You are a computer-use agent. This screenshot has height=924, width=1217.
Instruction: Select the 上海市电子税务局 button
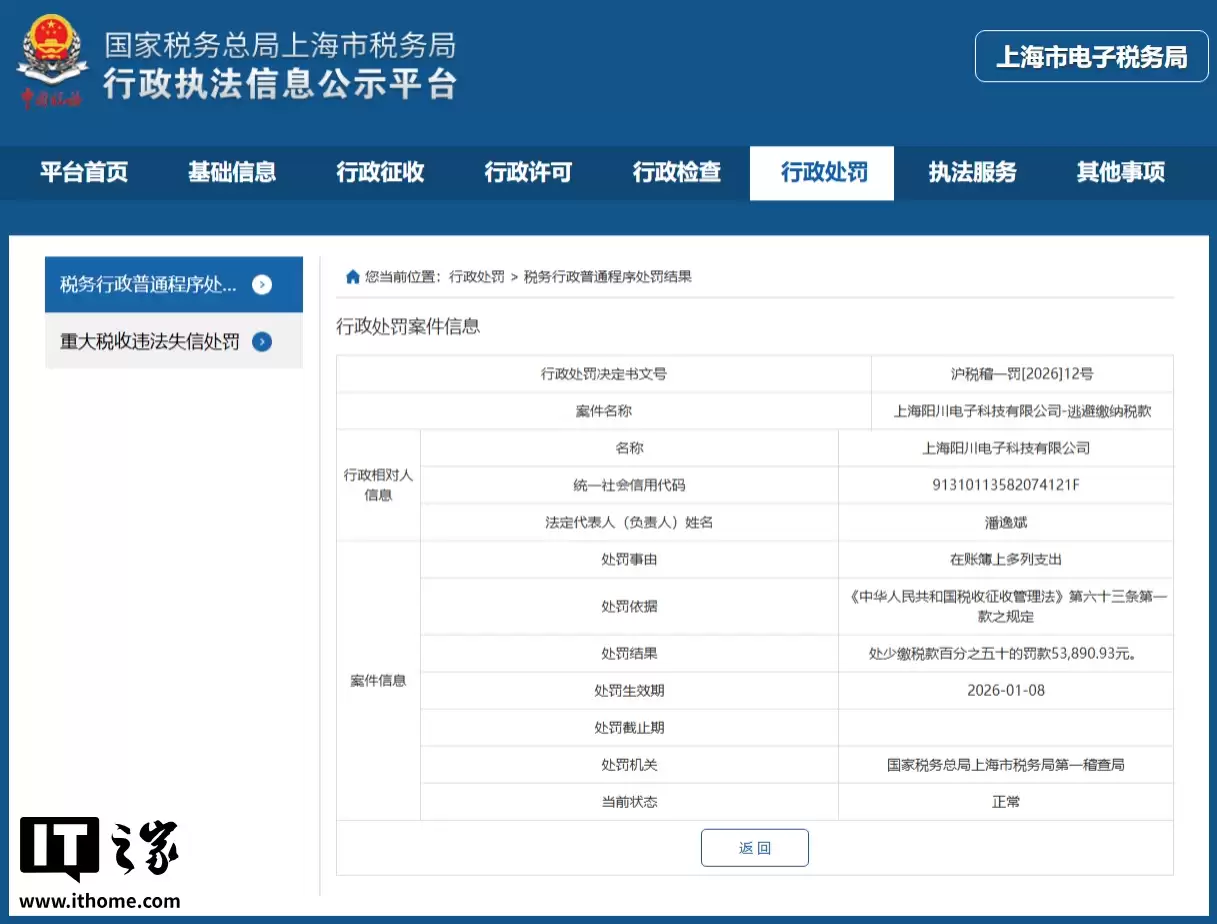tap(1091, 57)
